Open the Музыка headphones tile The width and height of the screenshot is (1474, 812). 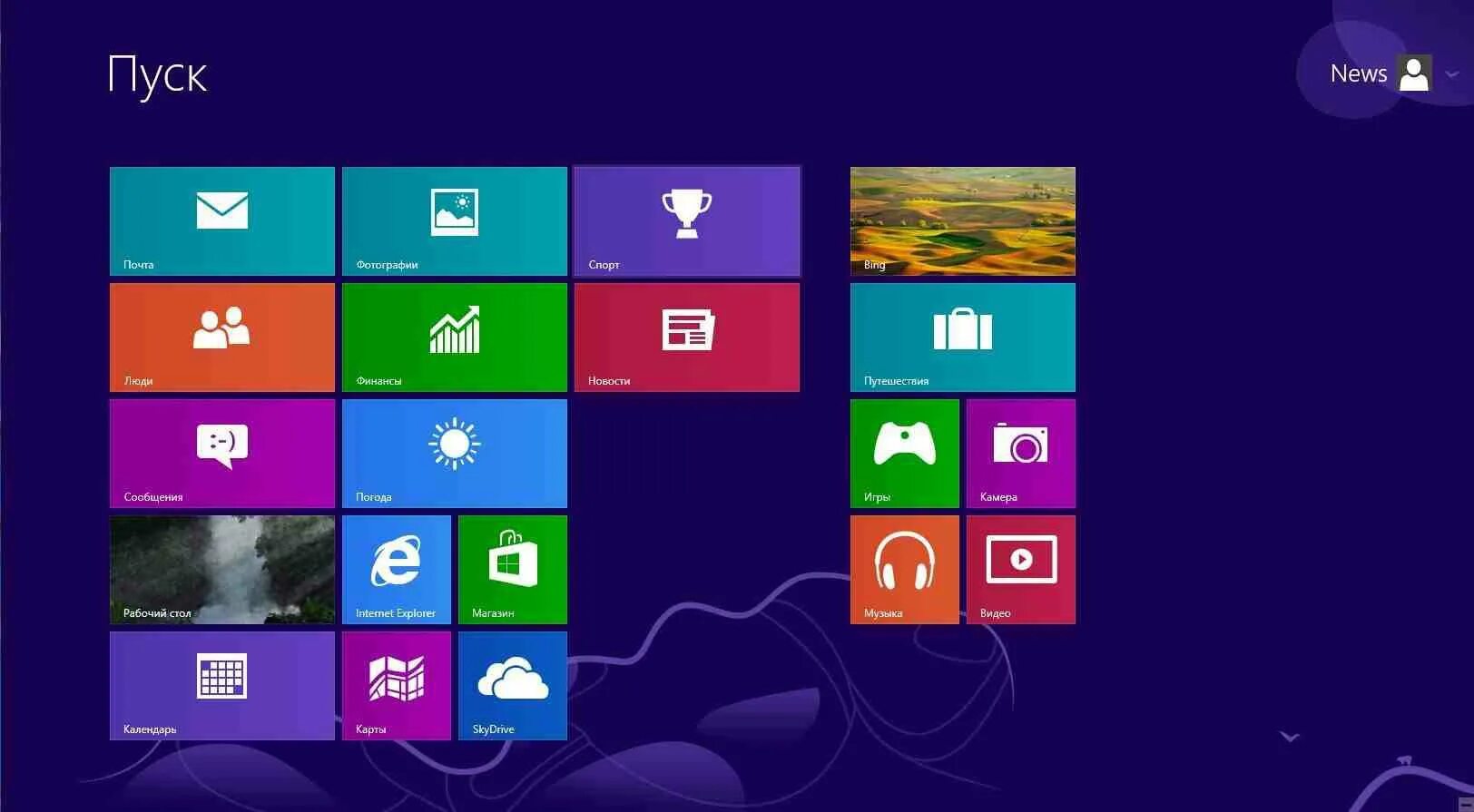point(905,570)
